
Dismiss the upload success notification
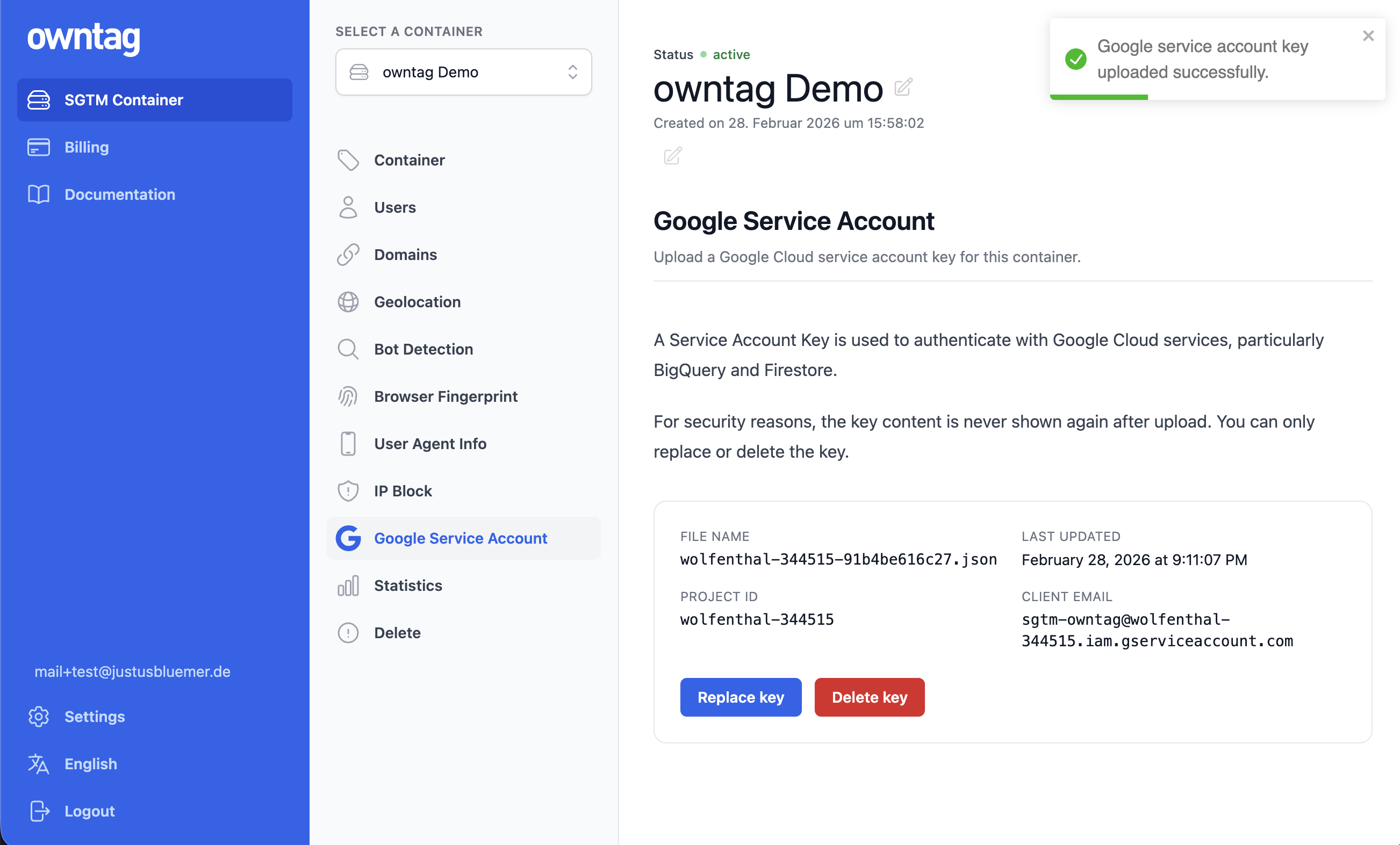(1368, 36)
